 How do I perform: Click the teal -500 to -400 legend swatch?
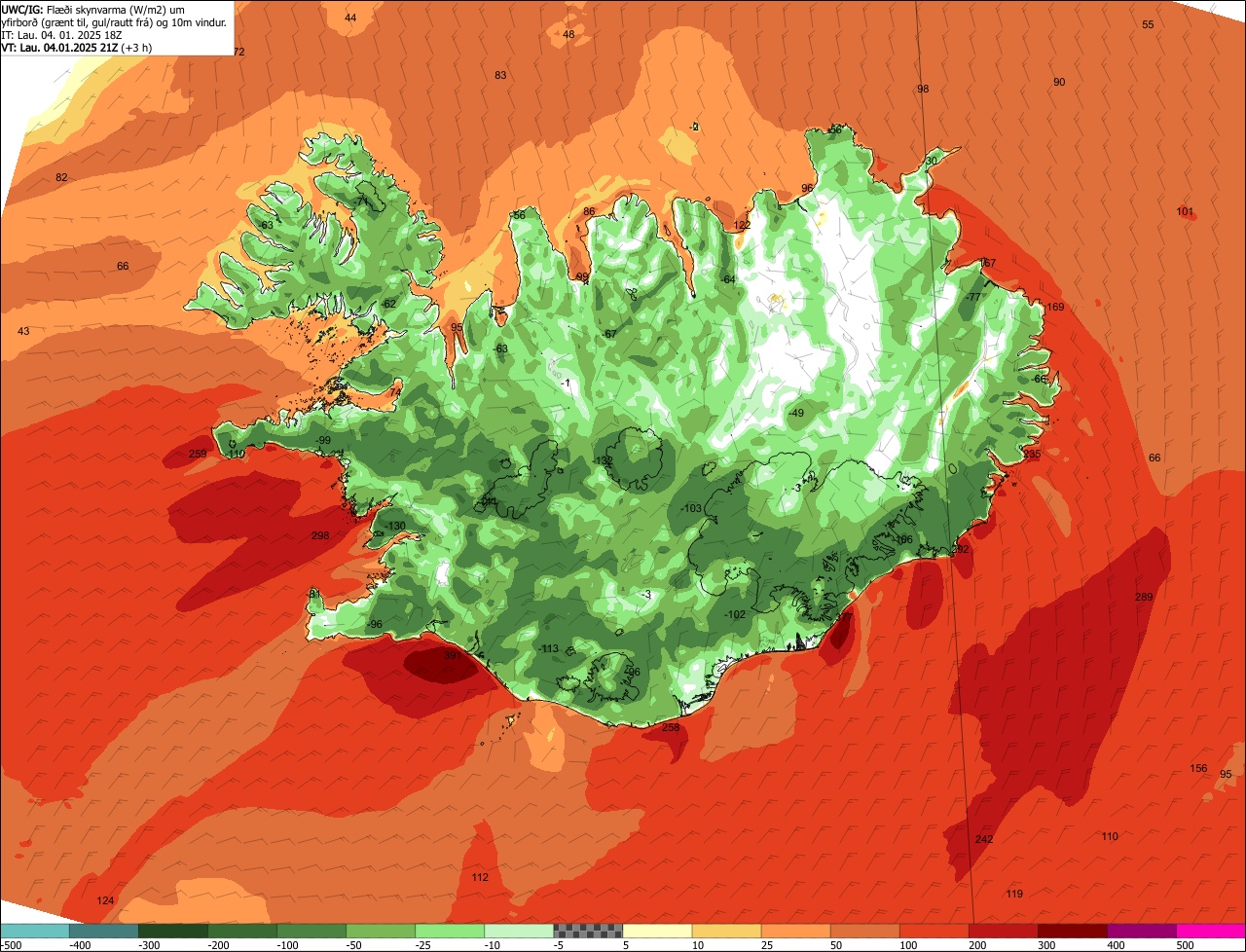[x=35, y=930]
